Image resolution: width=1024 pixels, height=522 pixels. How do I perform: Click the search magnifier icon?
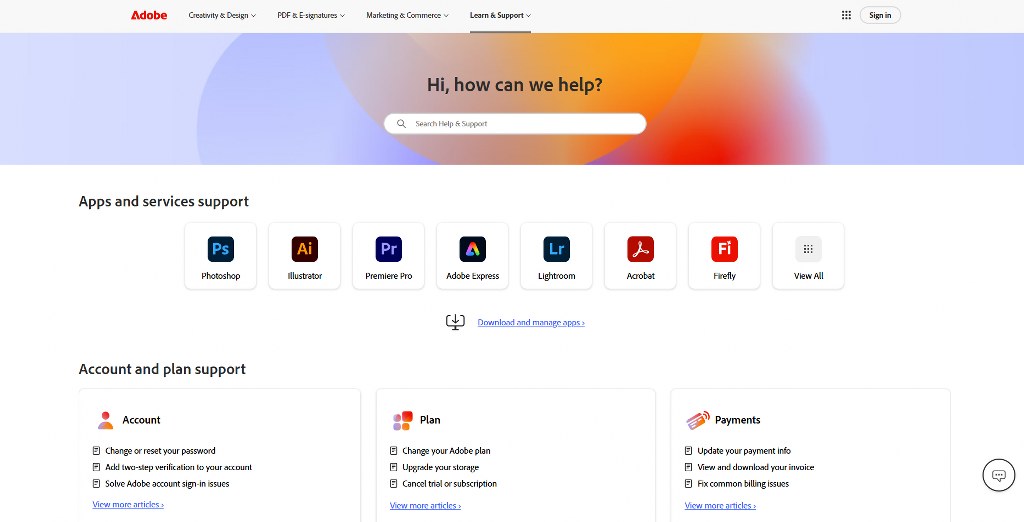pyautogui.click(x=402, y=123)
